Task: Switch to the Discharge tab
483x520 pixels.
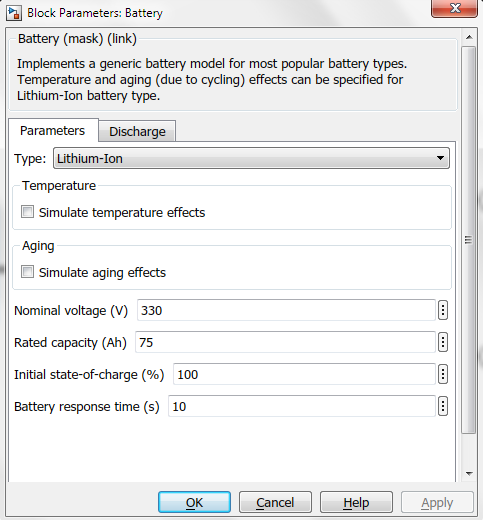Action: pos(137,131)
